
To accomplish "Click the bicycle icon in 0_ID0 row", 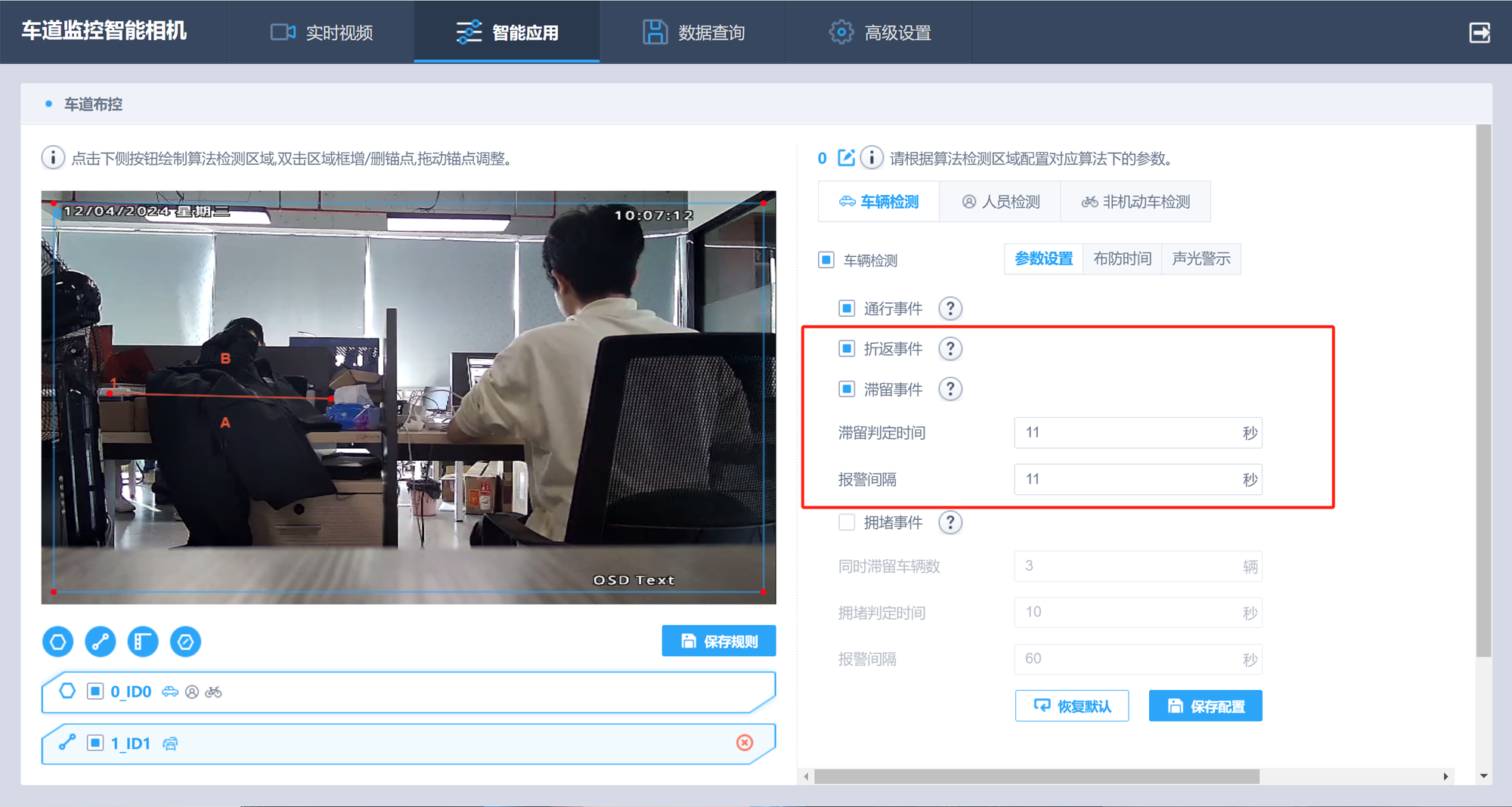I will 213,691.
